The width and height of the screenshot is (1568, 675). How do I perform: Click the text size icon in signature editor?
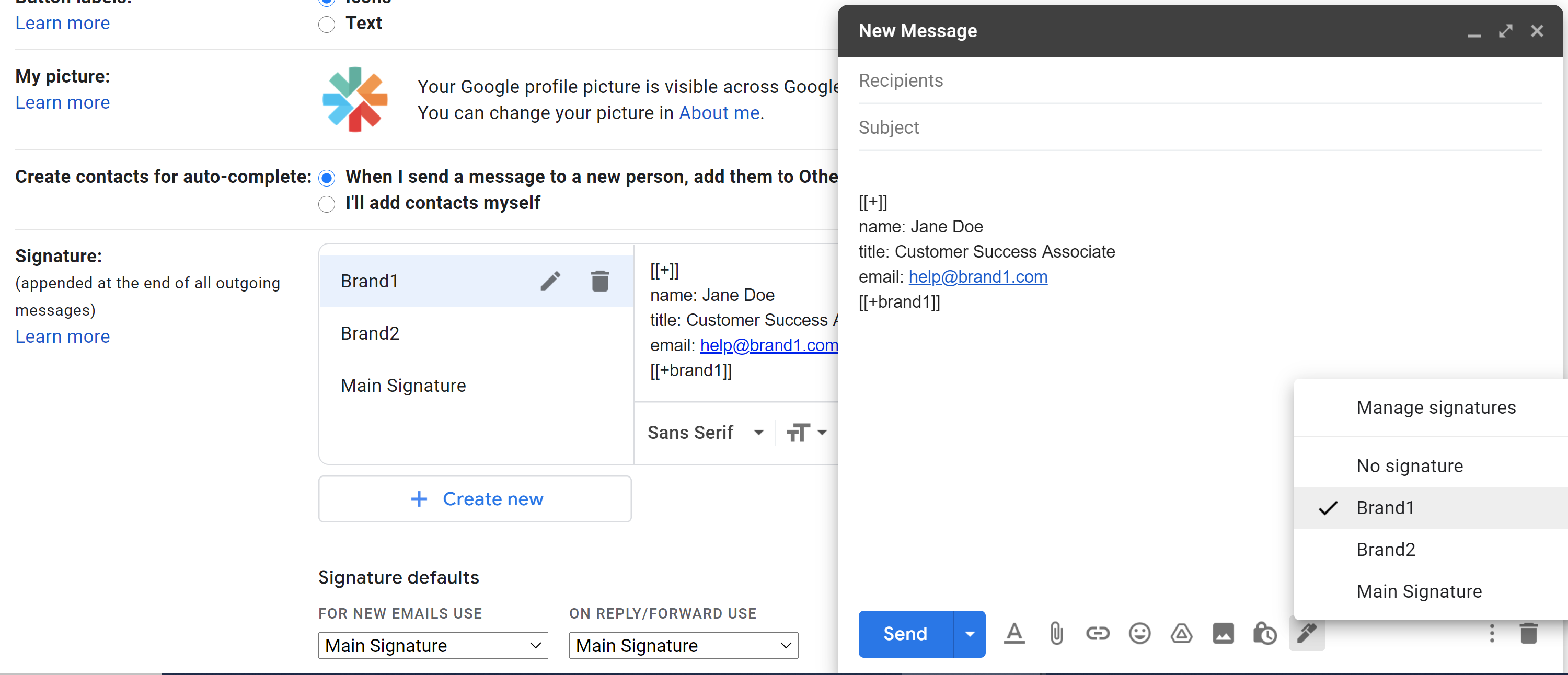[x=806, y=433]
